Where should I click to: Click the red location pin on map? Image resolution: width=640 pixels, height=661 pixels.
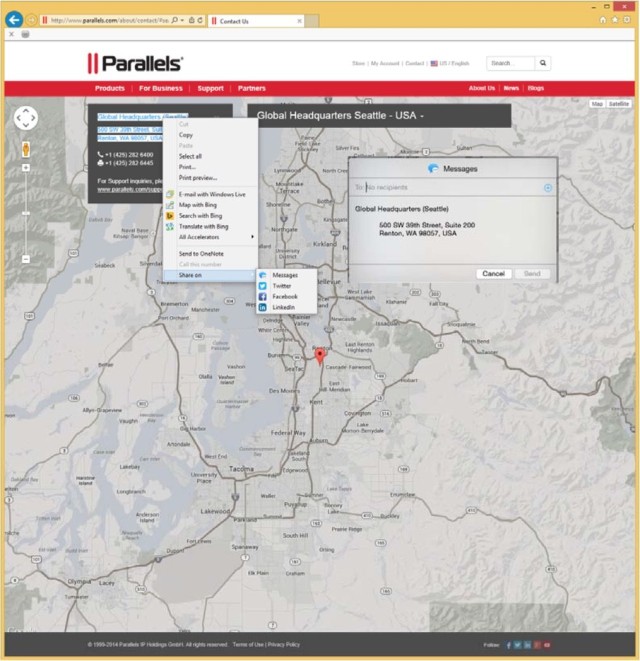320,355
